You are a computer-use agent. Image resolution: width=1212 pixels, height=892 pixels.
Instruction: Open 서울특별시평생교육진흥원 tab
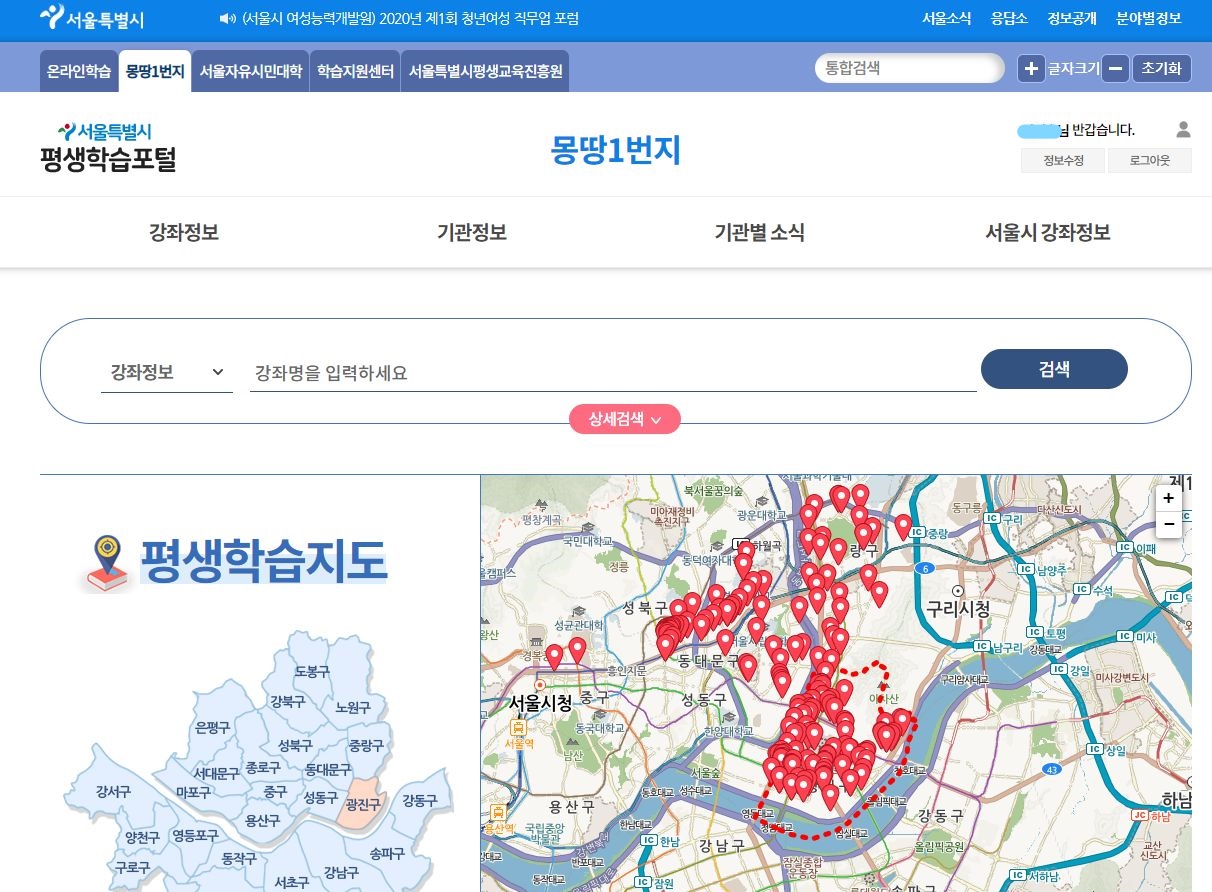(485, 72)
